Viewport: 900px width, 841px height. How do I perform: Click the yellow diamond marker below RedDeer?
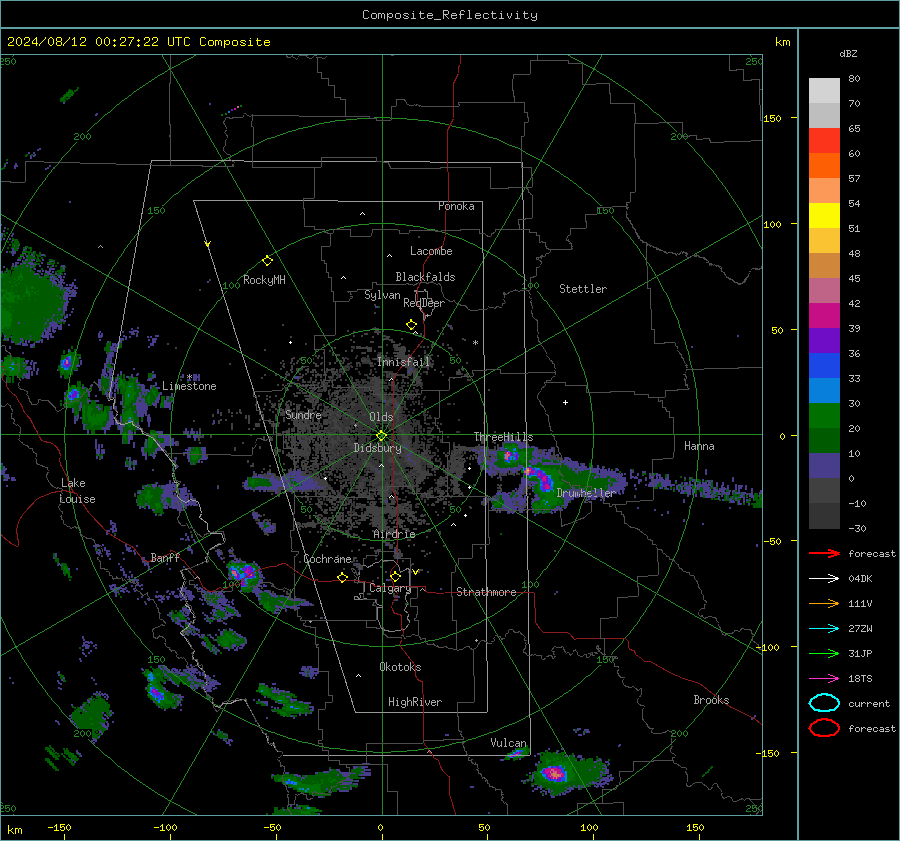click(412, 325)
